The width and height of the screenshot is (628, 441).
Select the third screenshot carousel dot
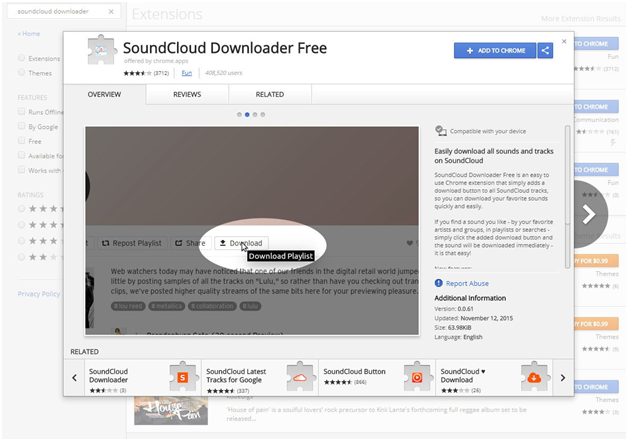255,115
